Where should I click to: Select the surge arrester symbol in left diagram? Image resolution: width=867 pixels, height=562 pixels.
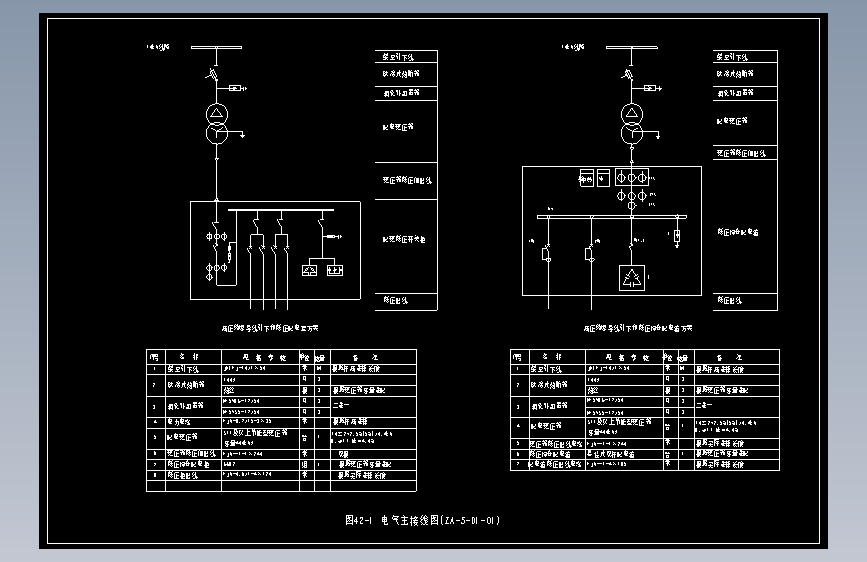tap(238, 88)
